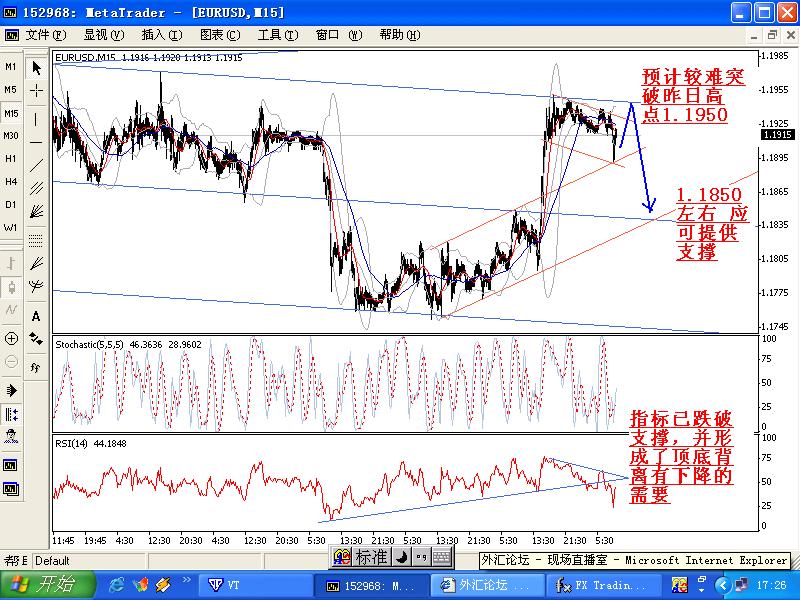800x600 pixels.
Task: Toggle the chart shift icon
Action: click(11, 414)
